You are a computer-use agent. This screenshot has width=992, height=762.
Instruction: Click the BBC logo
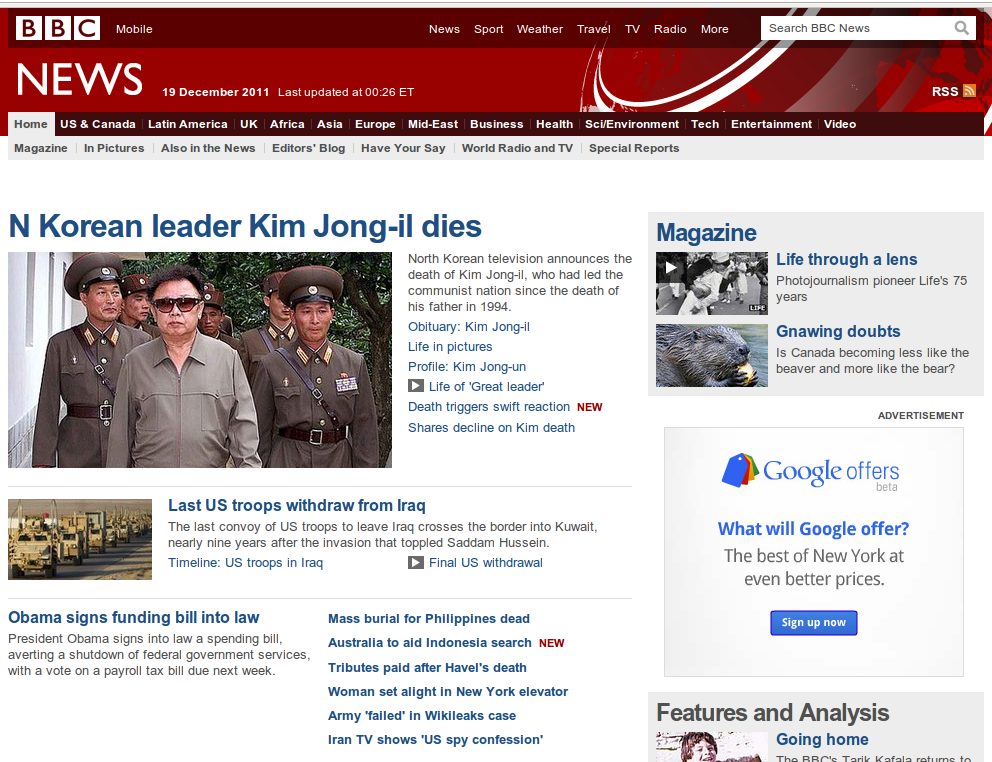point(57,28)
